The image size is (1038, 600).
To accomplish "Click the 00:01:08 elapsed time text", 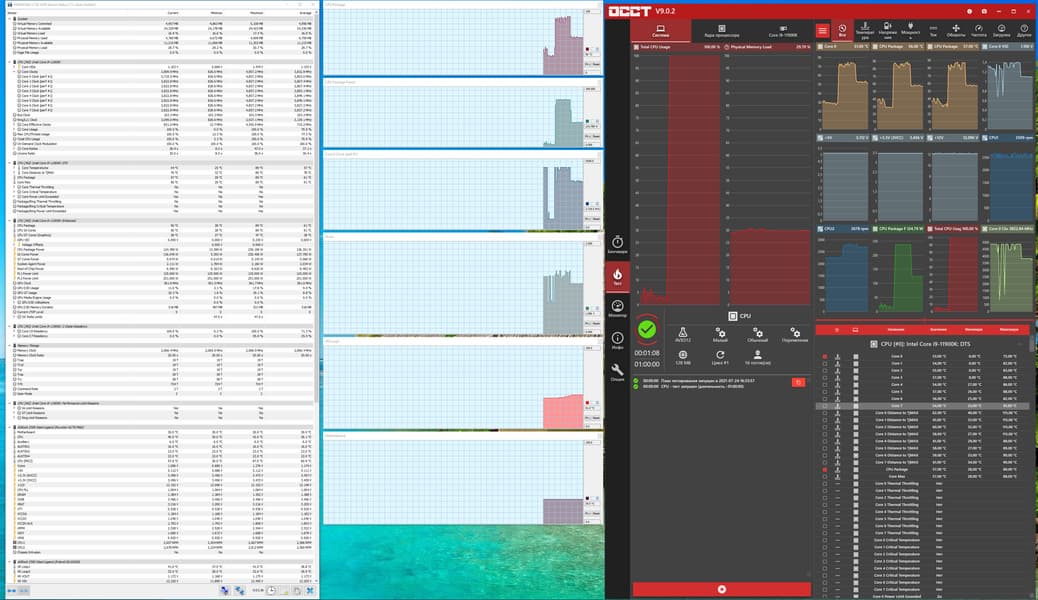I will coord(647,353).
